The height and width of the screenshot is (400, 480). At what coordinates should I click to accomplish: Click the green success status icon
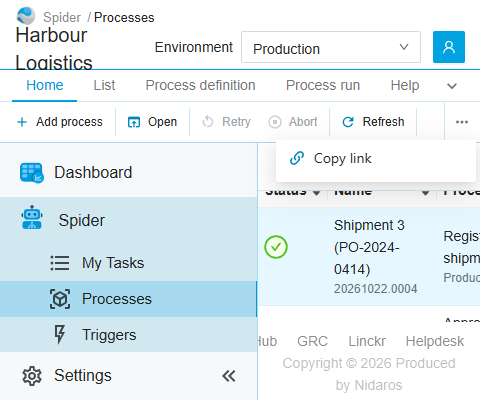[x=276, y=247]
